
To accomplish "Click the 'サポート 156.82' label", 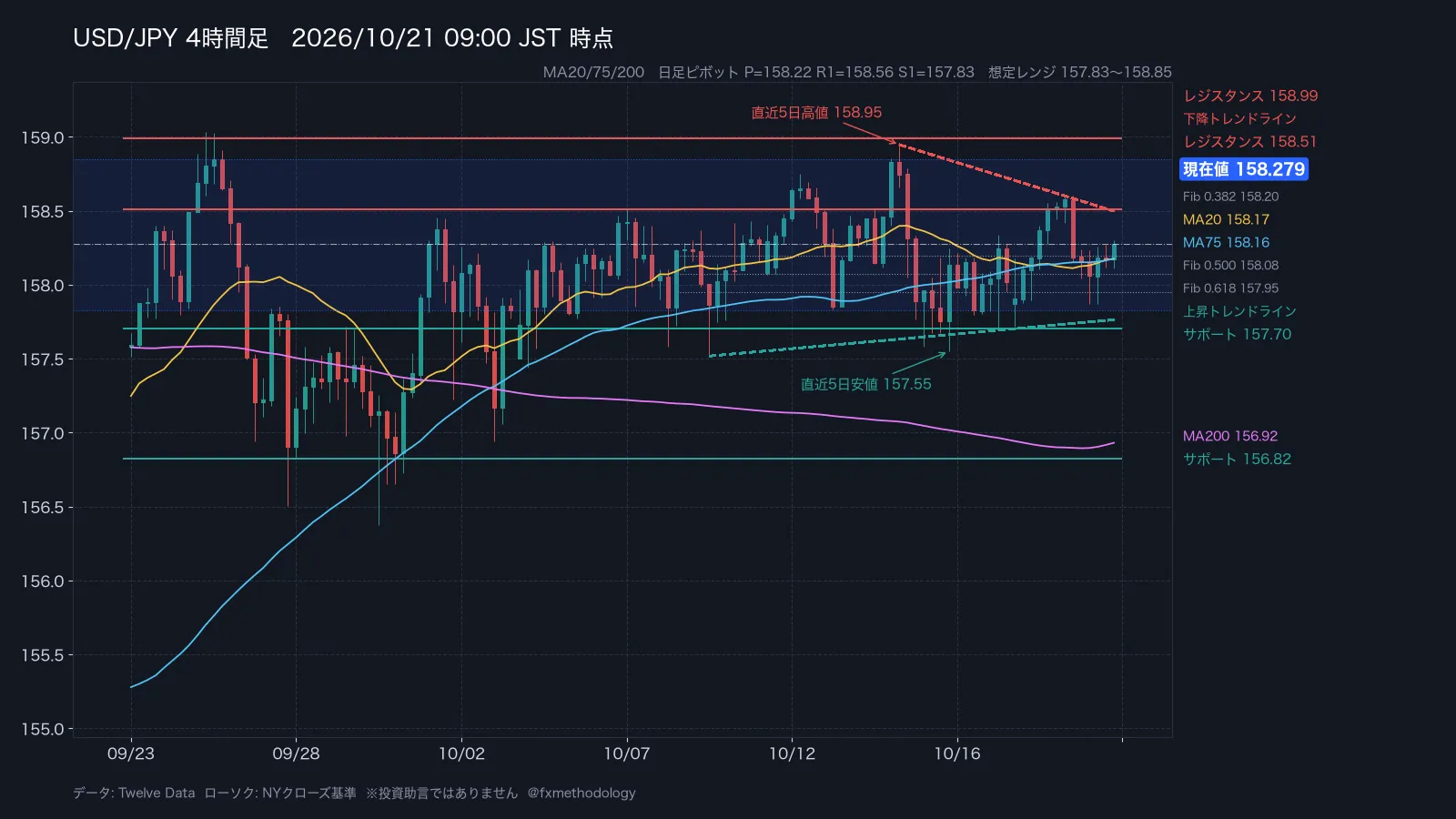I will tap(1237, 459).
